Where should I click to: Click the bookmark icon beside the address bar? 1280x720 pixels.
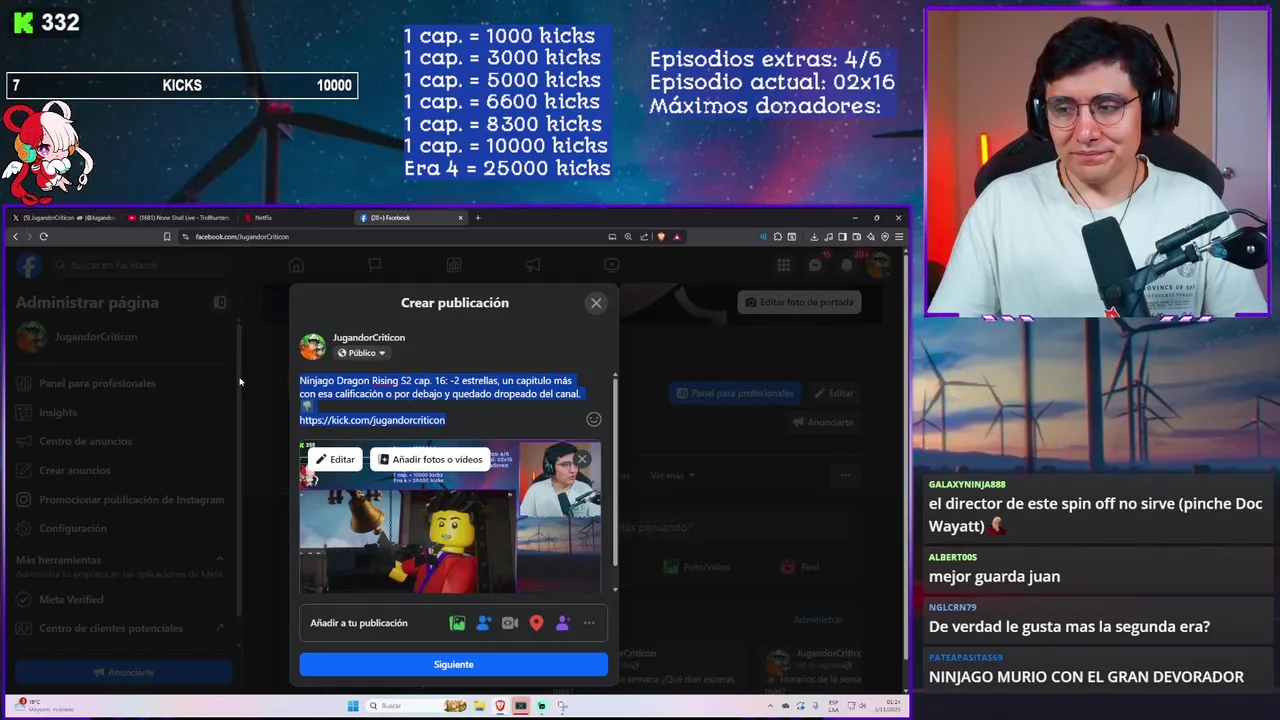point(167,237)
